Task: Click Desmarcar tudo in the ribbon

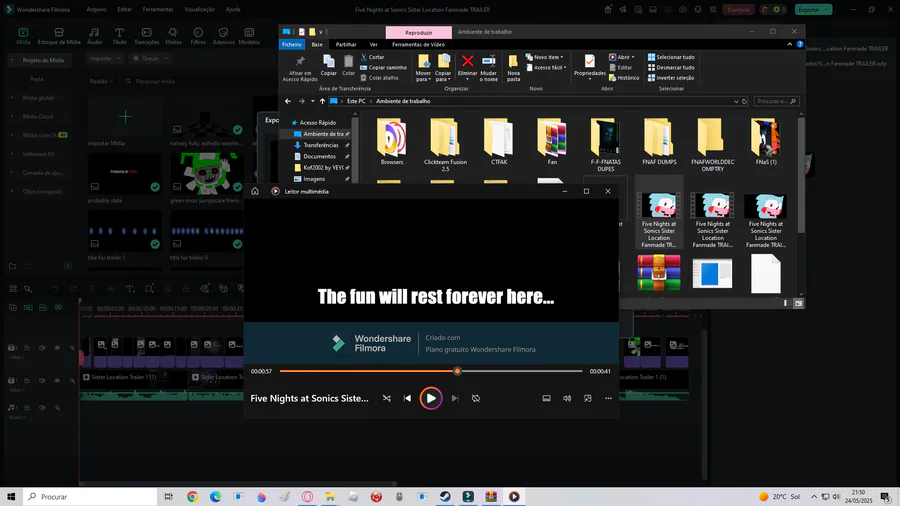Action: 671,67
